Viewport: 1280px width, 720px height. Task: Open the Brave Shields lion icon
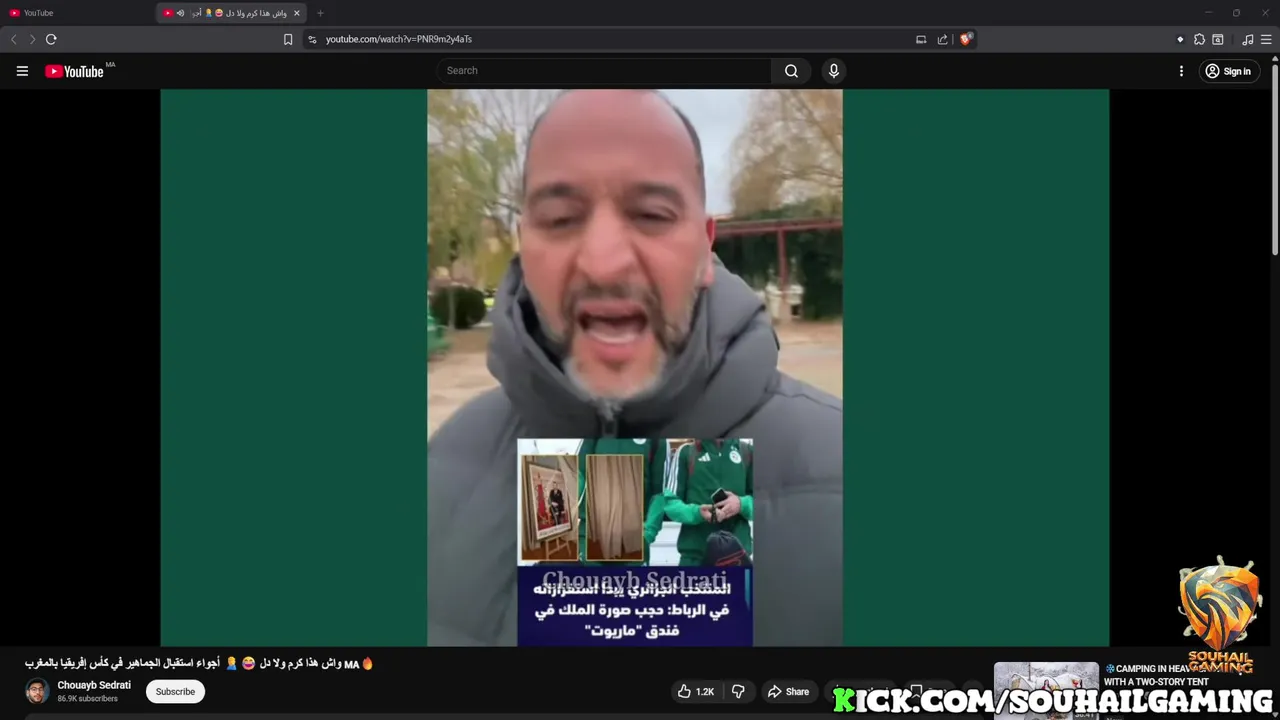(x=965, y=39)
